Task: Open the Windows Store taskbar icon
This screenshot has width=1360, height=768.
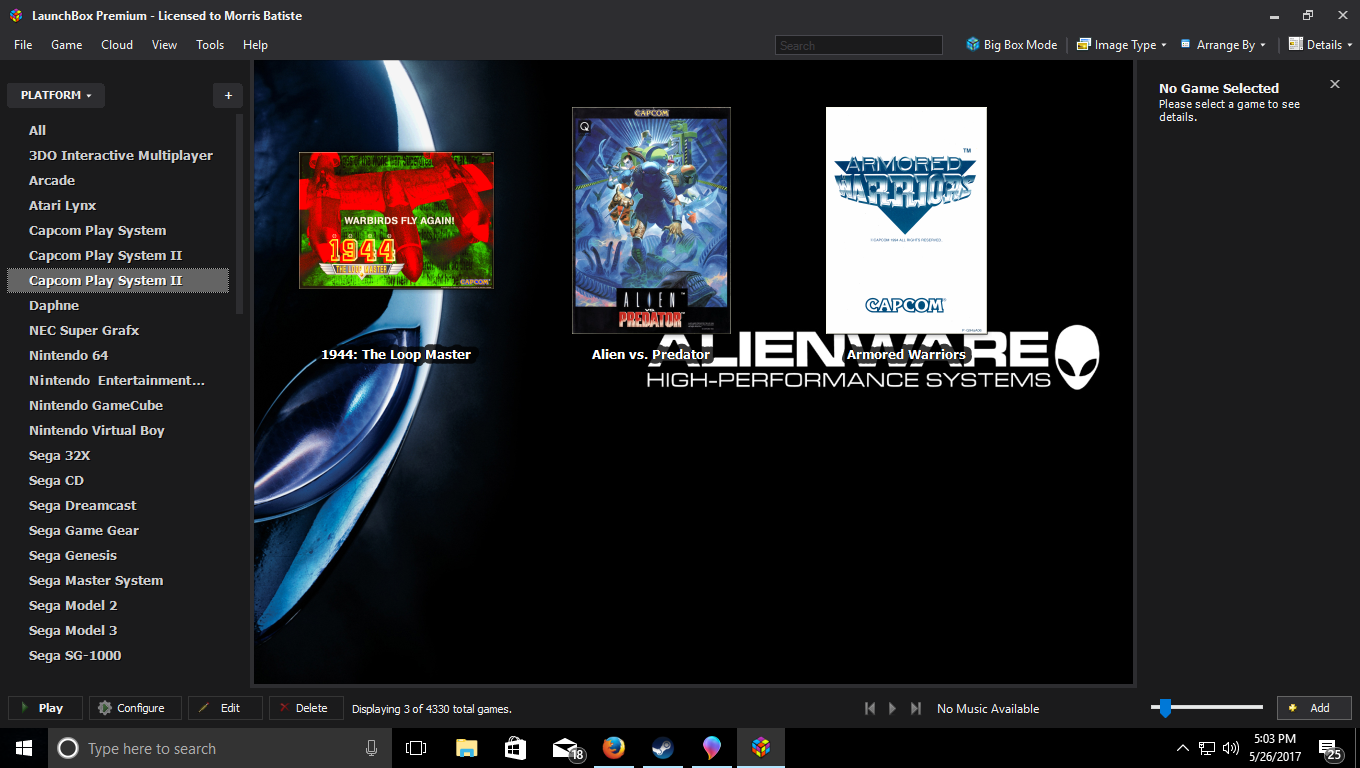Action: (515, 748)
